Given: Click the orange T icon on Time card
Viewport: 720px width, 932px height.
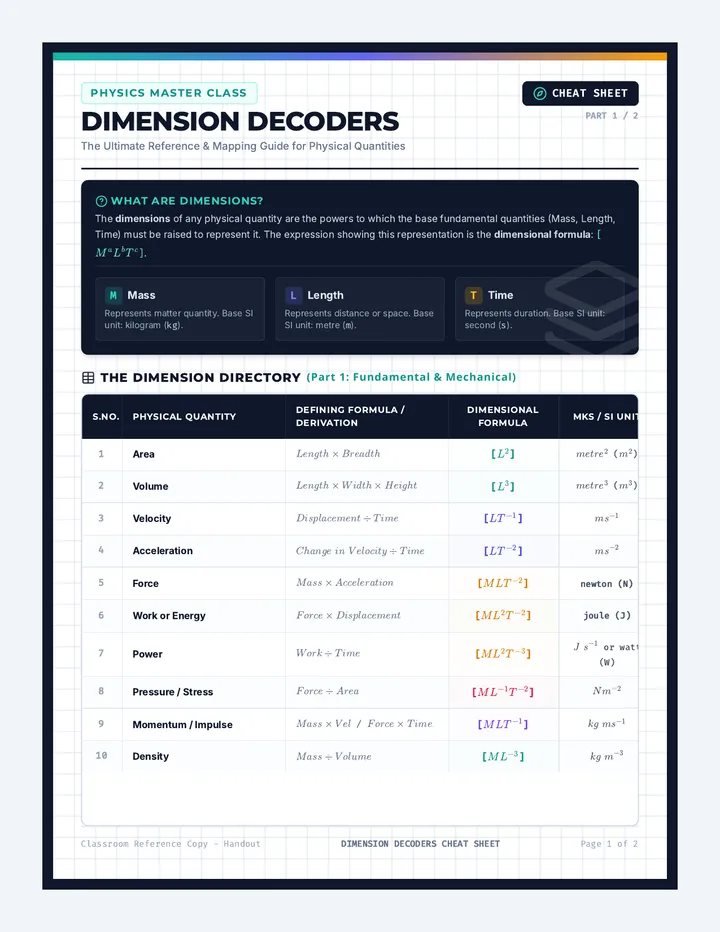Looking at the screenshot, I should (473, 295).
